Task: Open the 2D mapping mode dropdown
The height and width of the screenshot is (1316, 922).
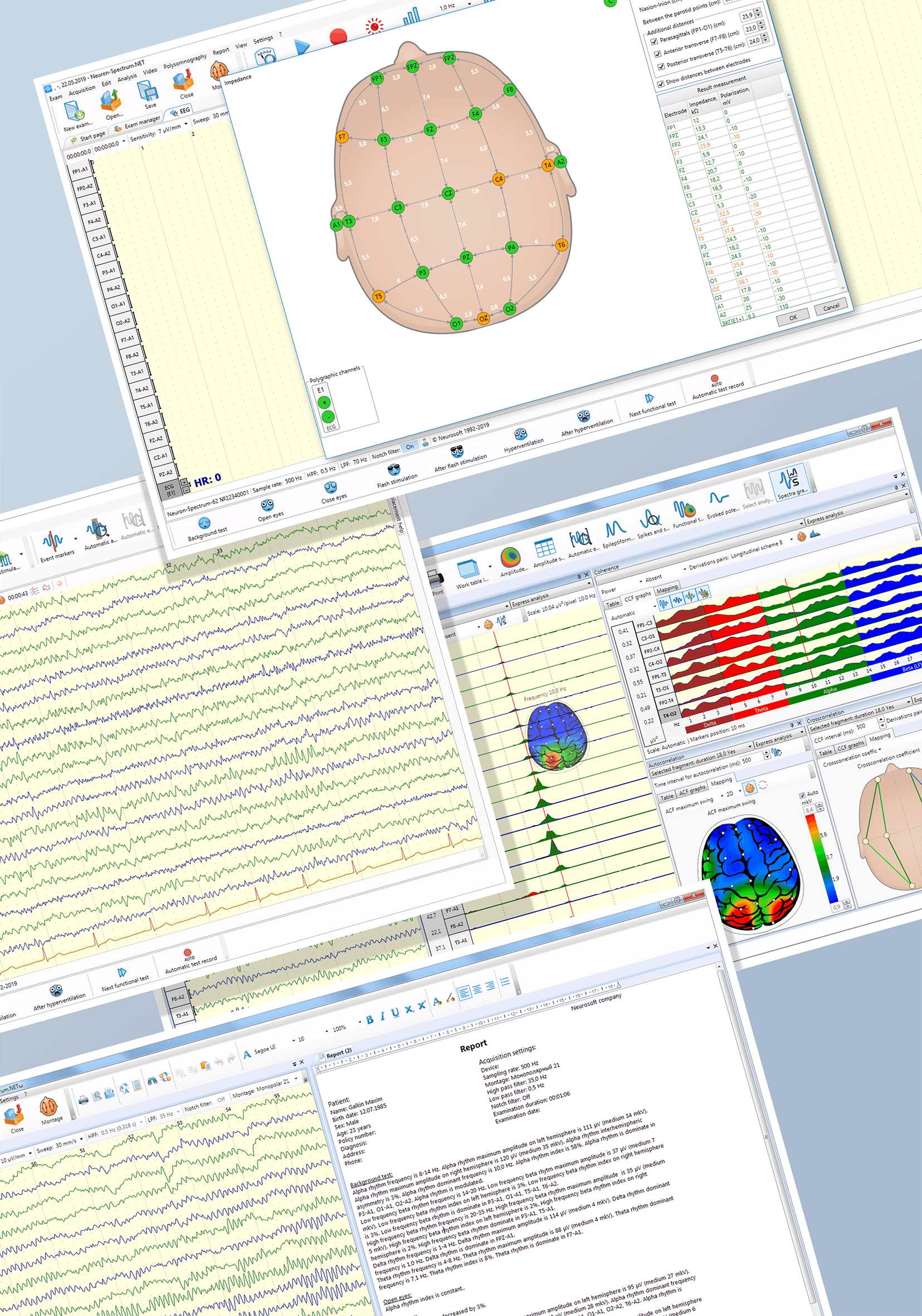Action: point(734,793)
